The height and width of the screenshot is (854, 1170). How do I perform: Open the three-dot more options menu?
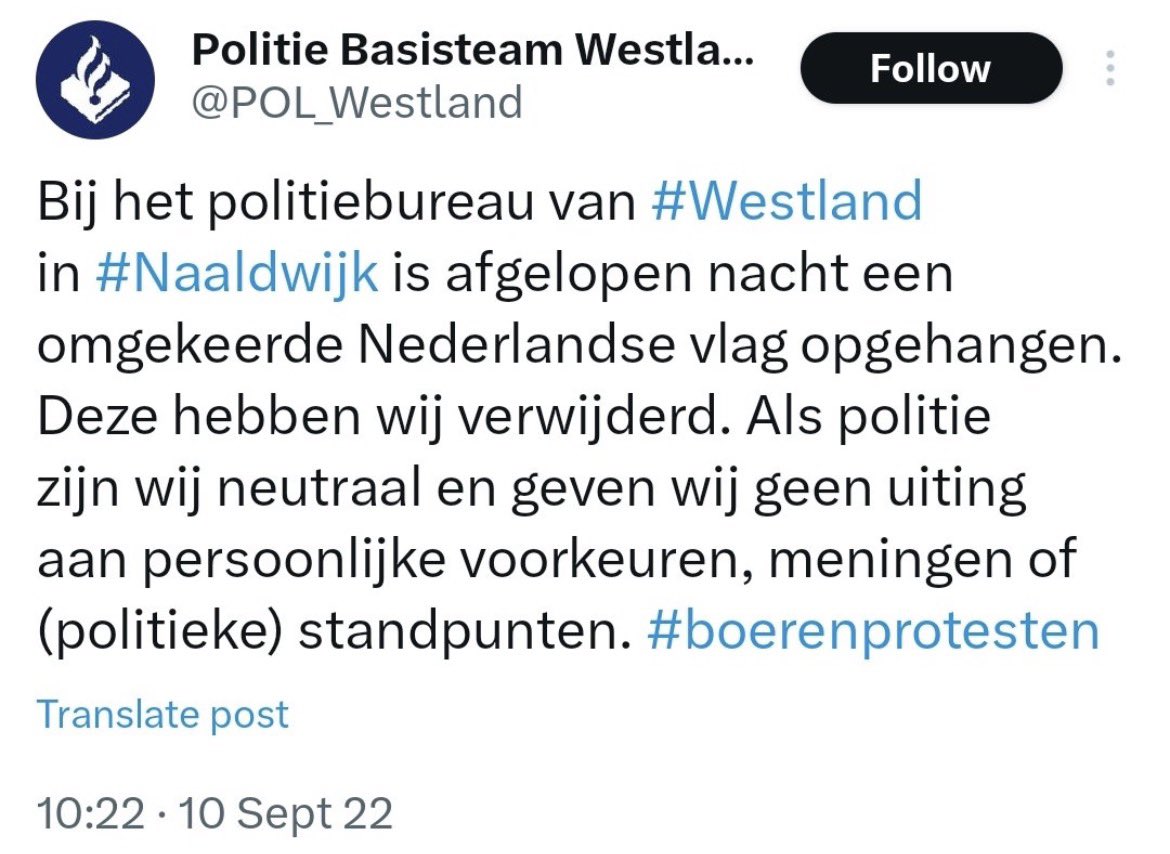click(x=1109, y=68)
